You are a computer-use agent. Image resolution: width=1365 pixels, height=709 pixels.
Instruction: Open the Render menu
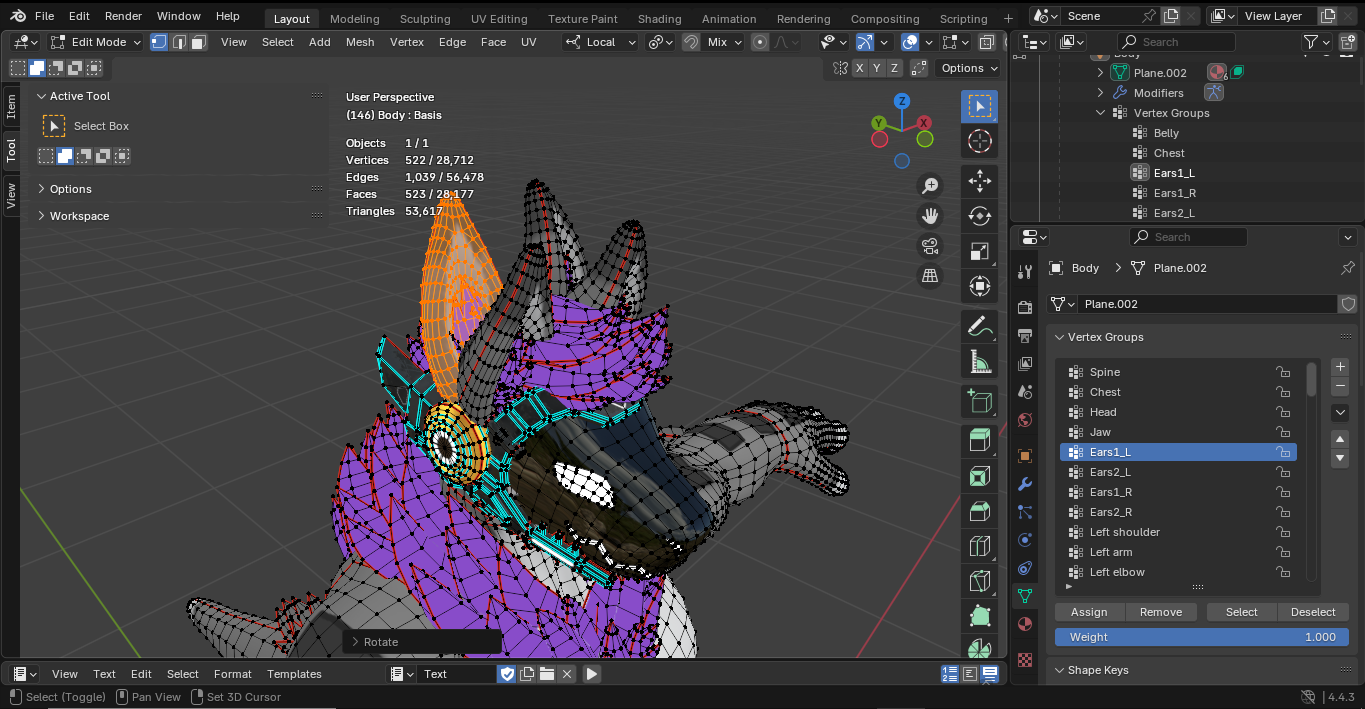pyautogui.click(x=123, y=16)
